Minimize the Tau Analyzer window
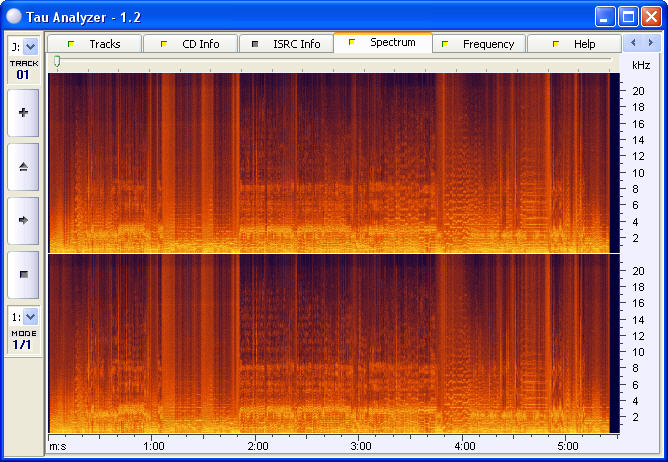Viewport: 668px width, 462px height. [605, 16]
